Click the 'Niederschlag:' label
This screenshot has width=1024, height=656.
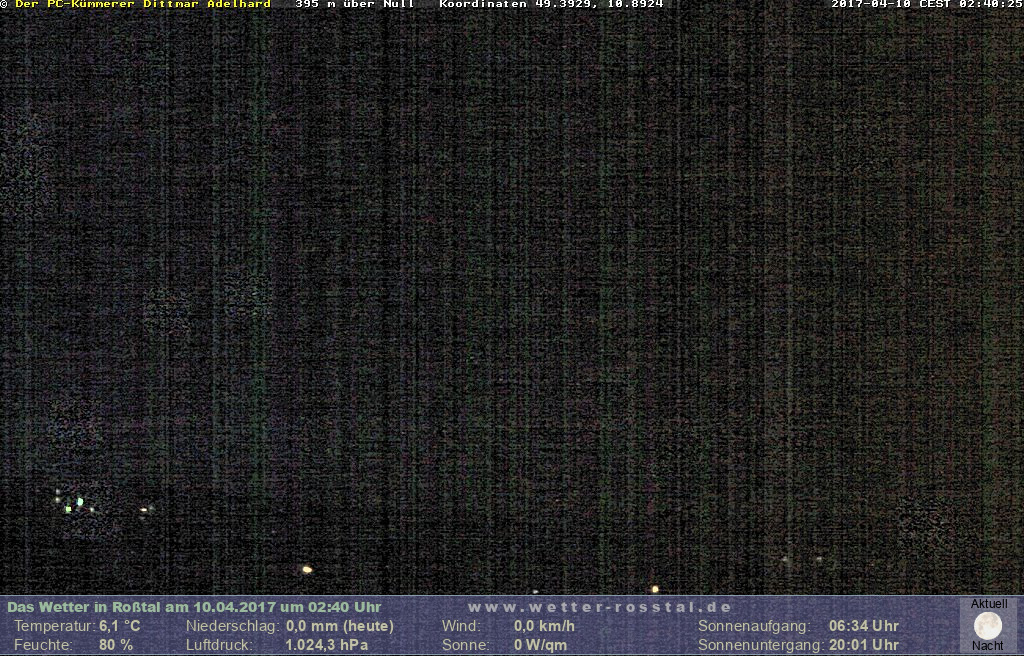(233, 626)
